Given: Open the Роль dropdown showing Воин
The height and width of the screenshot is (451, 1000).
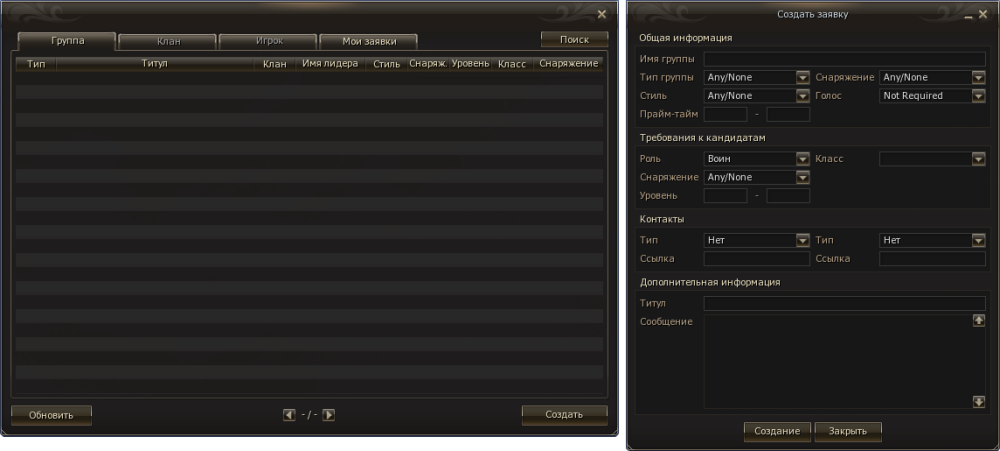Looking at the screenshot, I should (756, 159).
